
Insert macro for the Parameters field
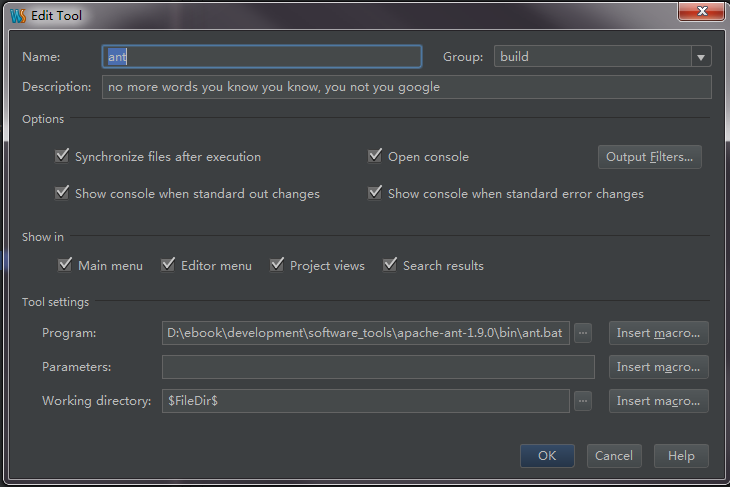click(658, 367)
